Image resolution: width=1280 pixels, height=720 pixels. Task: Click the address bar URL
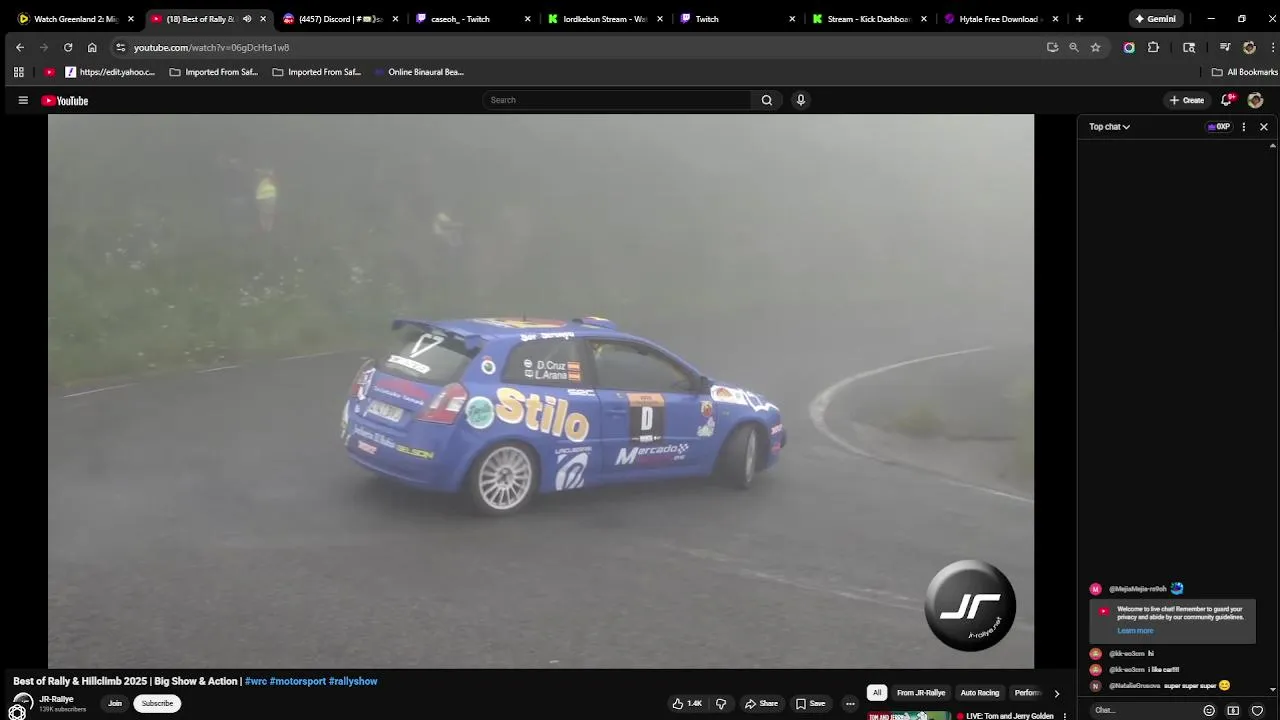(212, 47)
